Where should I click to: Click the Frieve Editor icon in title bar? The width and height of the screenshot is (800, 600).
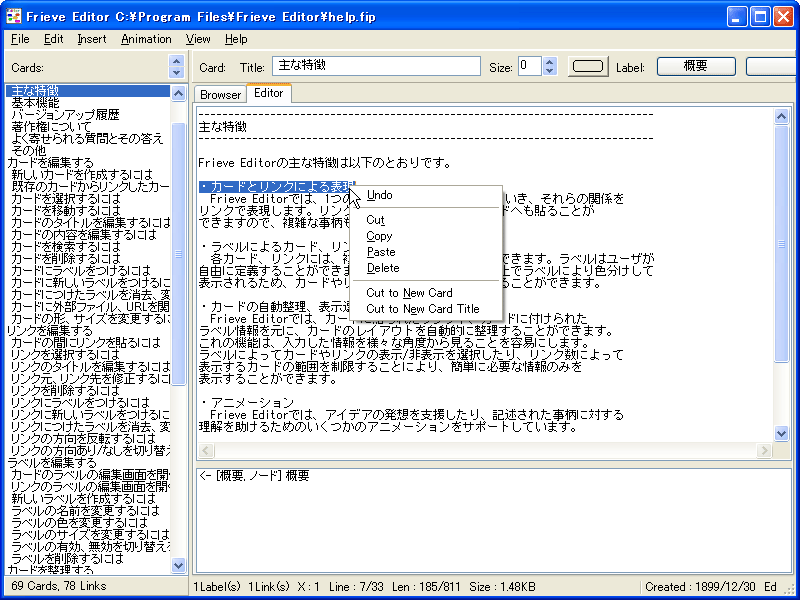[x=13, y=17]
